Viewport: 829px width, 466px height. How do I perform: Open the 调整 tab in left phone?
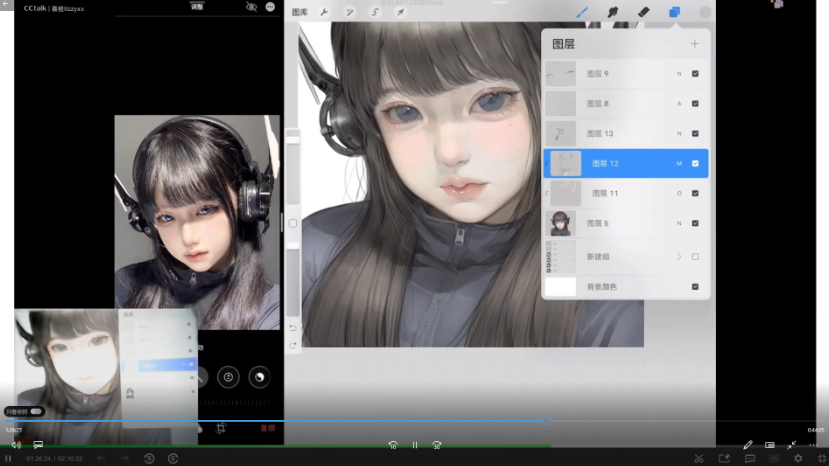(197, 7)
